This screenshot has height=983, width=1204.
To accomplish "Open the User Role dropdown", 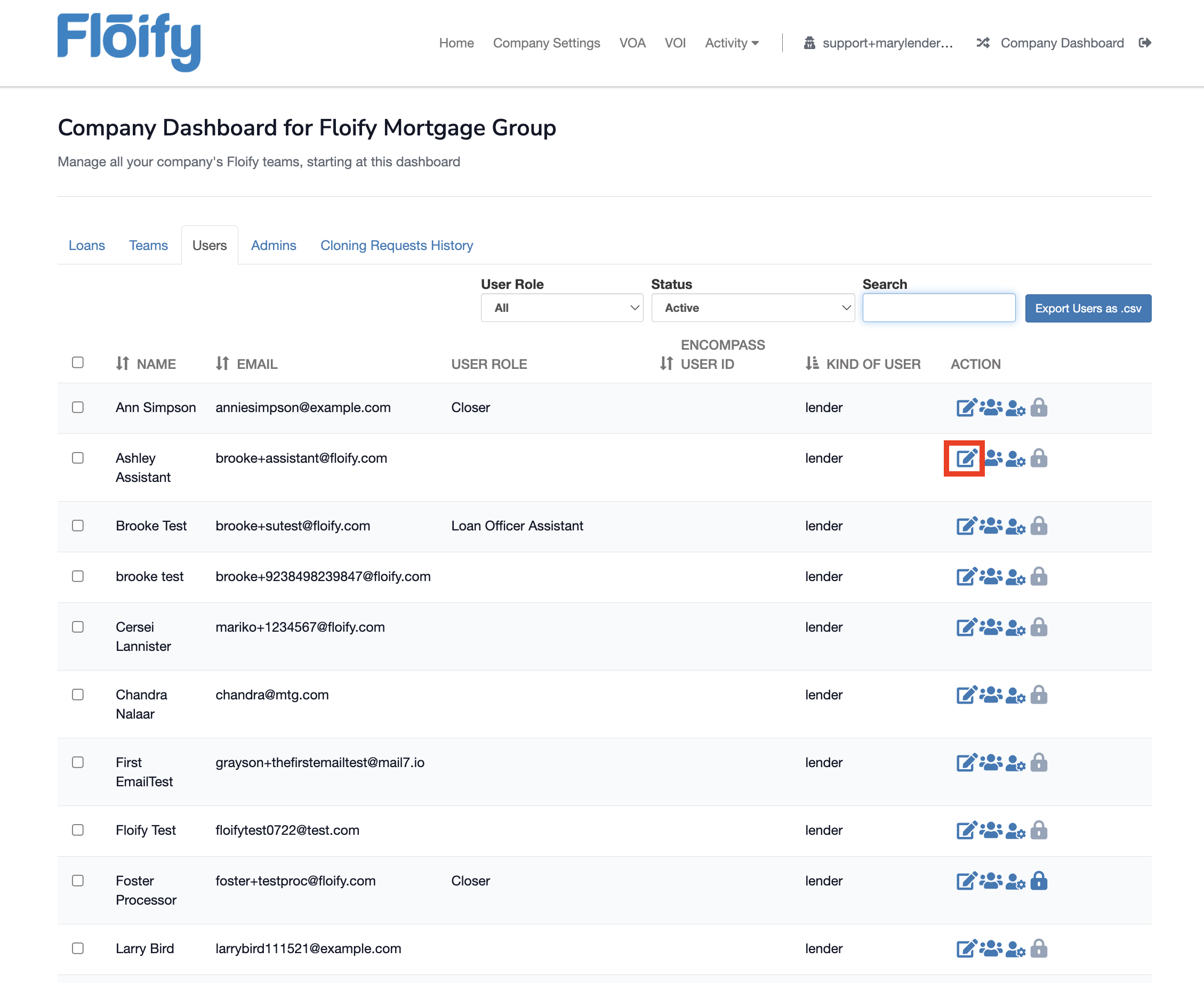I will pyautogui.click(x=561, y=308).
